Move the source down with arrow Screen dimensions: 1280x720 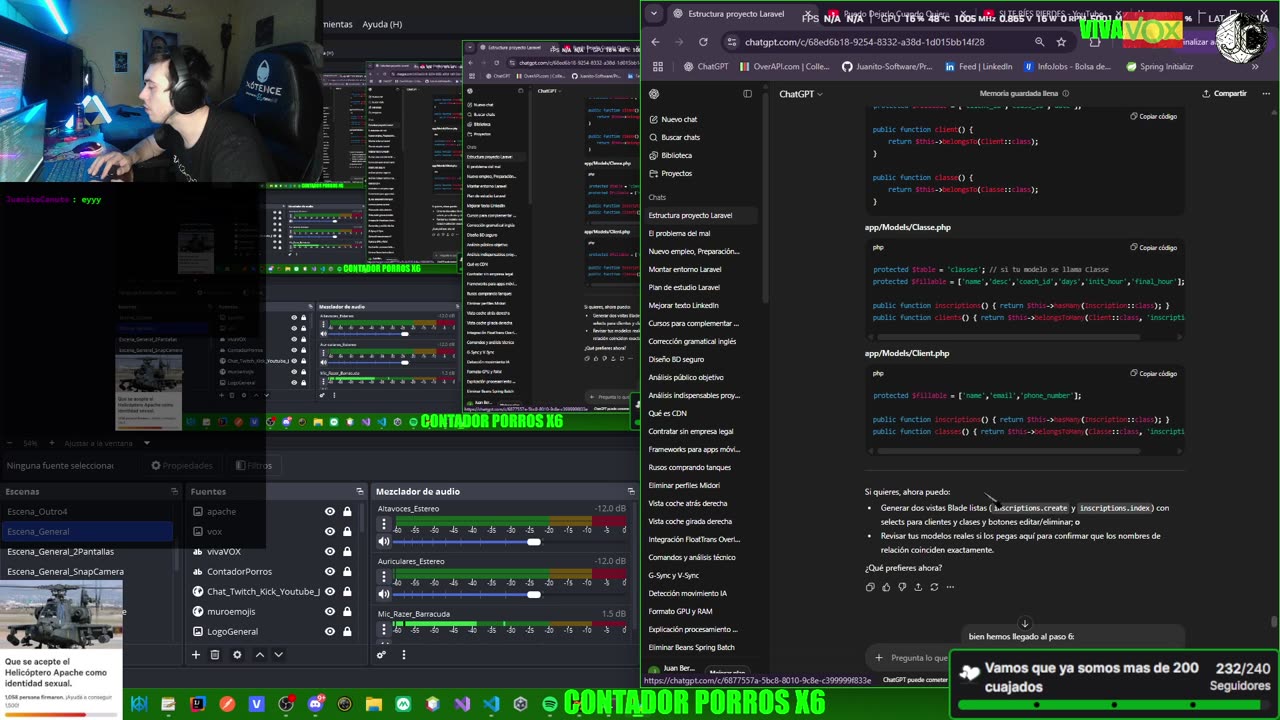[278, 655]
